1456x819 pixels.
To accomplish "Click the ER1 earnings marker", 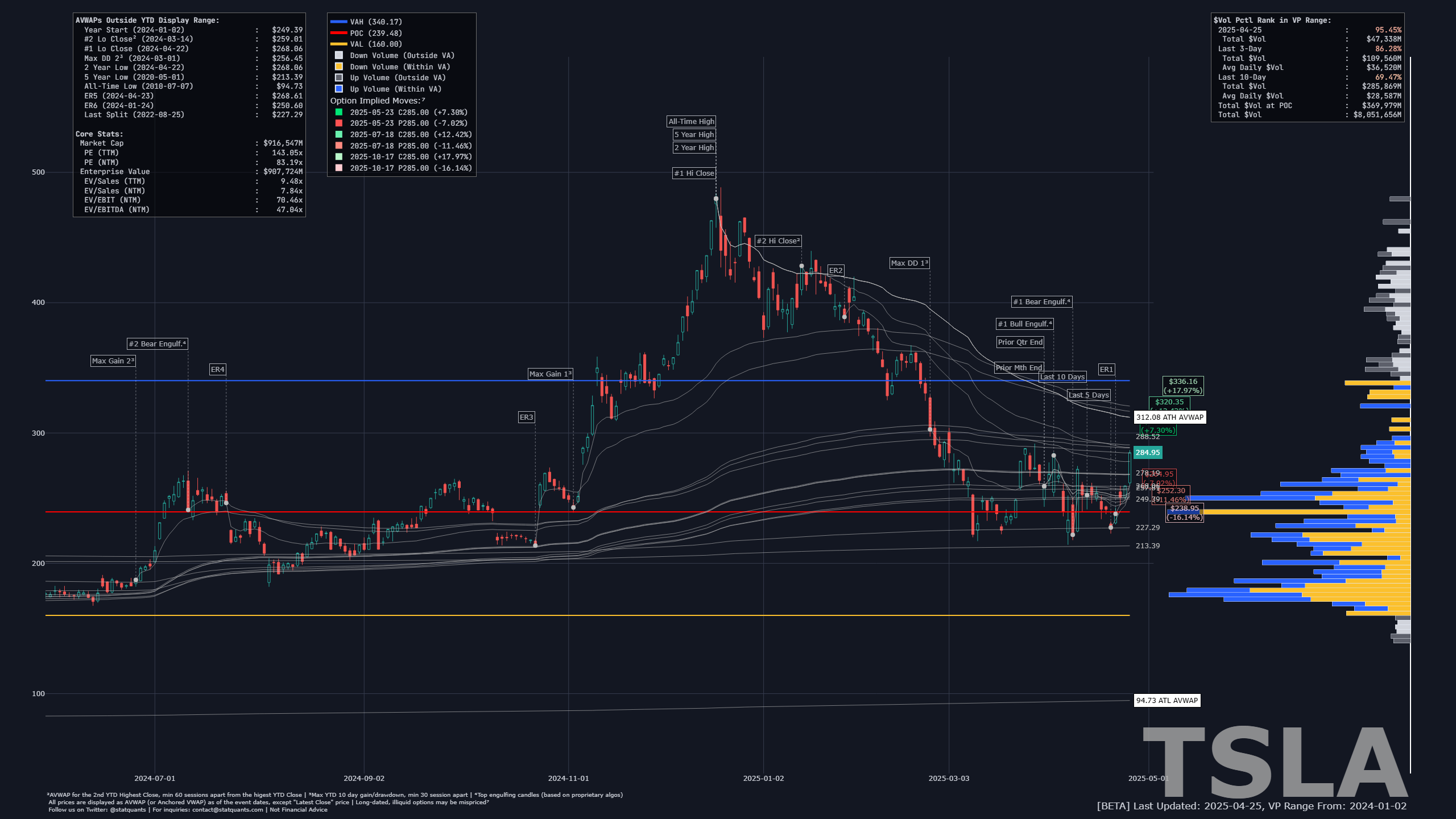I will [1106, 369].
